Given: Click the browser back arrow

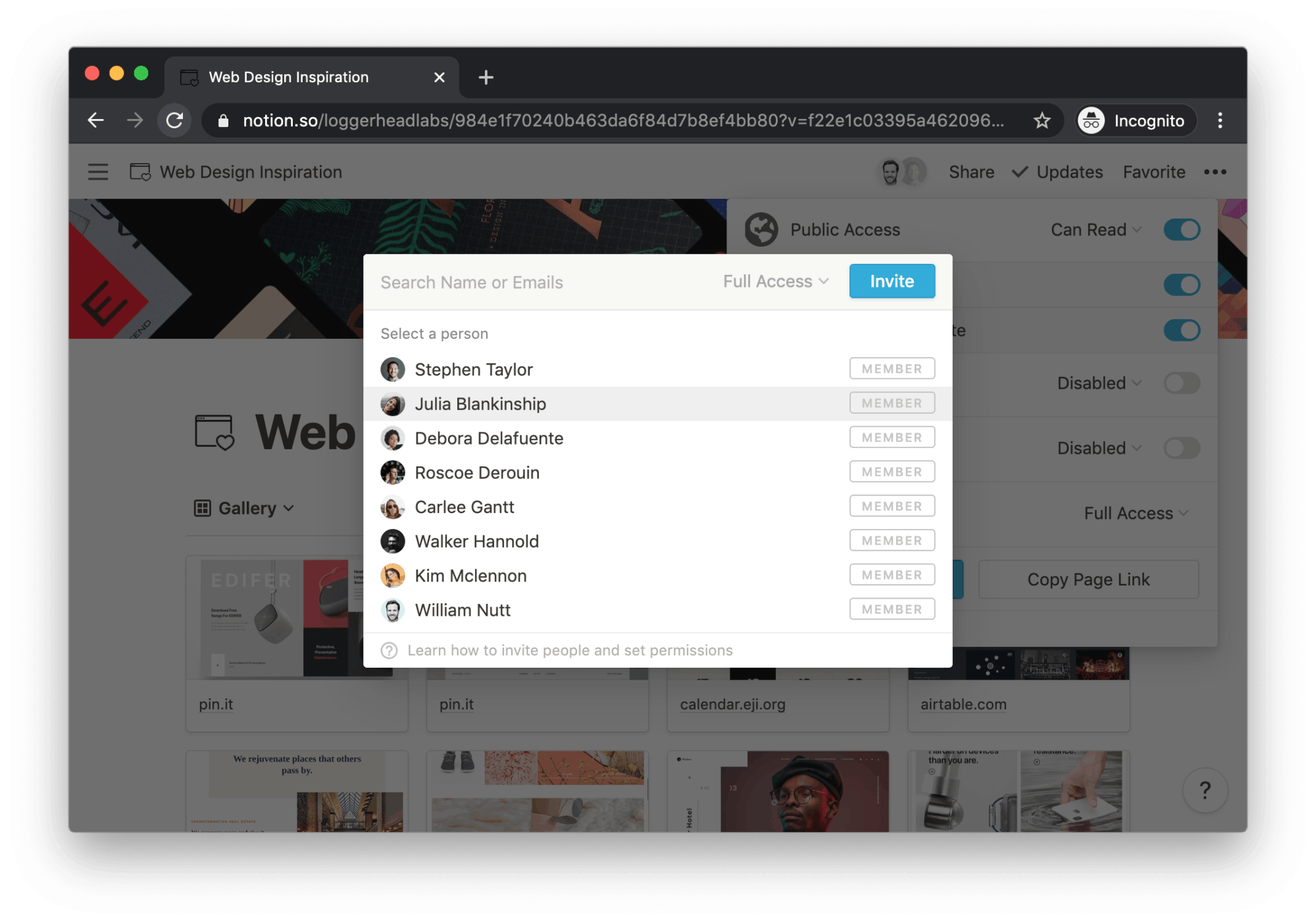Looking at the screenshot, I should pos(96,120).
